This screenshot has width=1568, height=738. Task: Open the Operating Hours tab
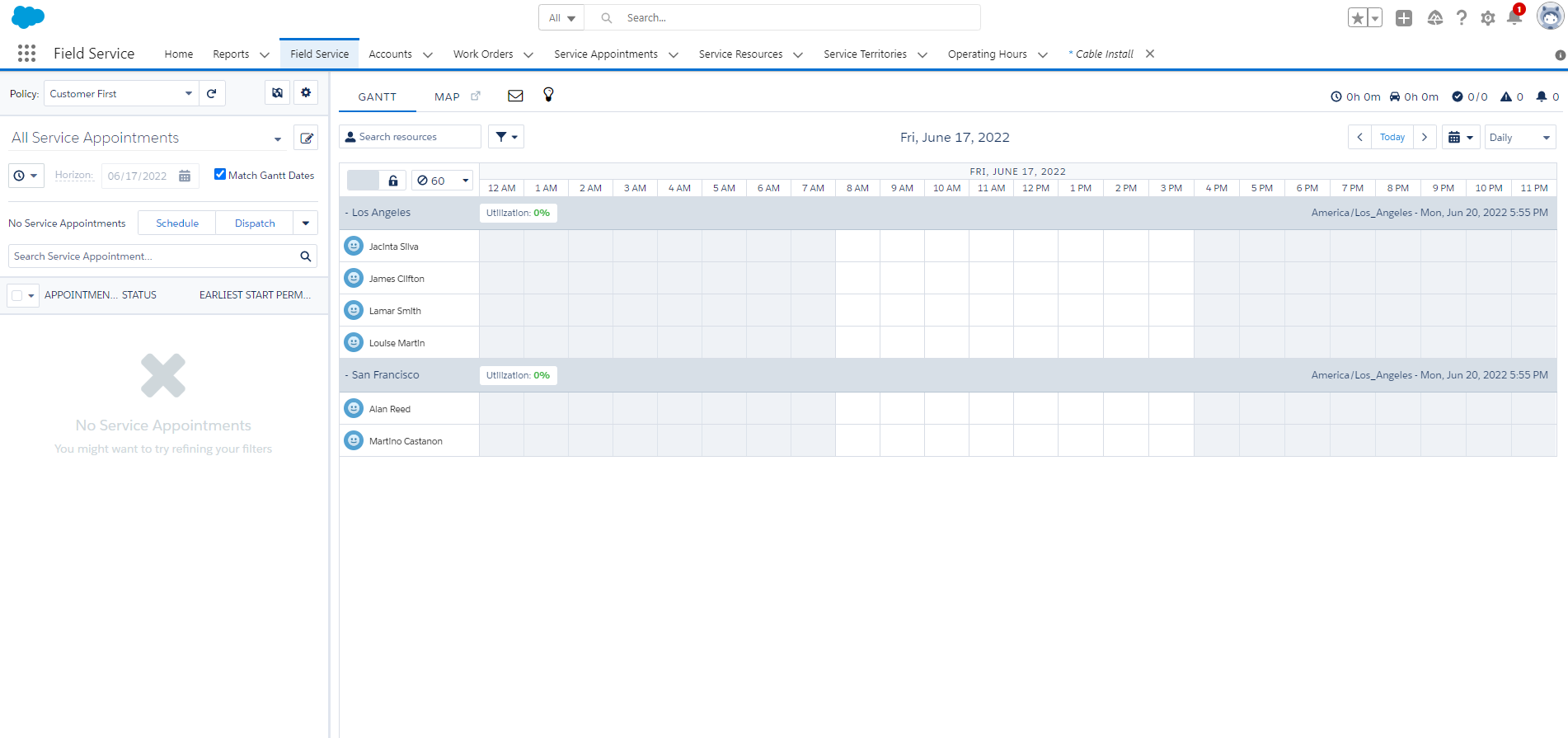point(987,54)
